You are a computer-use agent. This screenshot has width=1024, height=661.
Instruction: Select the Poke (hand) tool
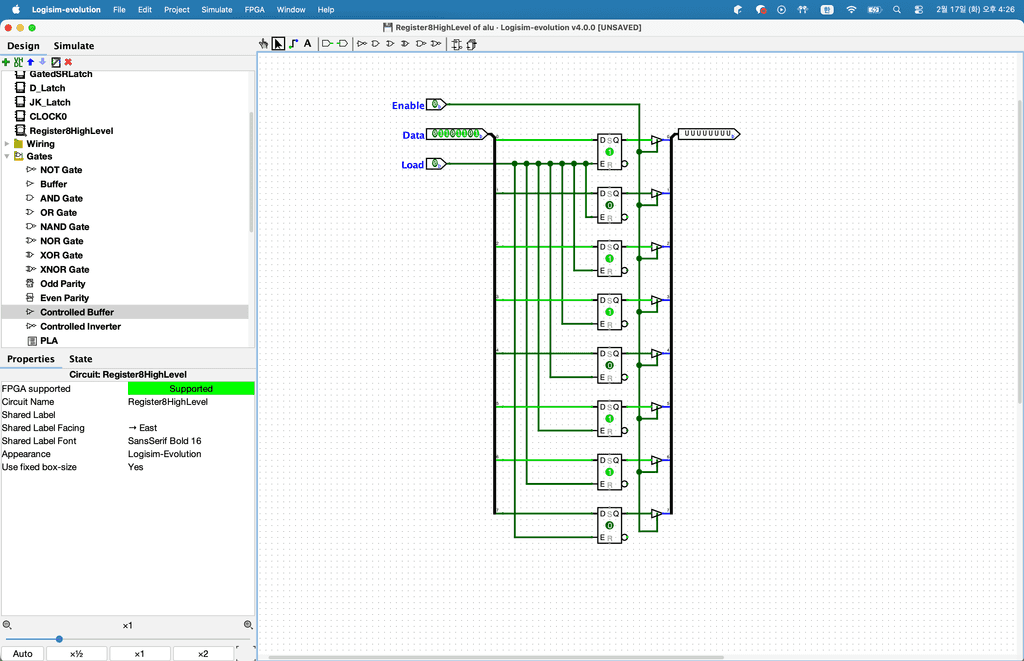point(264,44)
